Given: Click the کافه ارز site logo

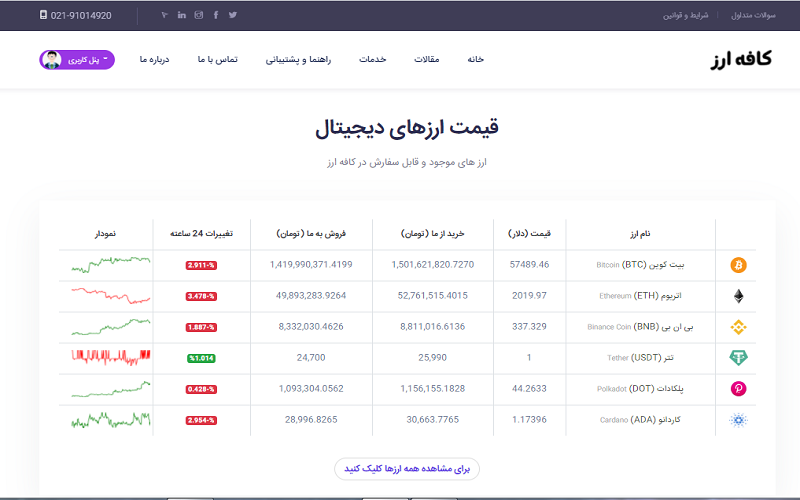Looking at the screenshot, I should 741,59.
